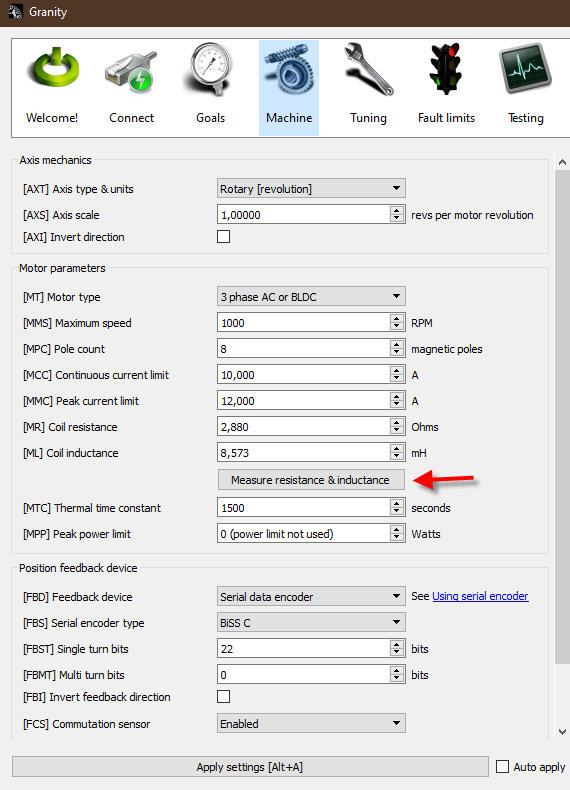
Task: Open the Axis type & units dropdown
Action: 311,188
